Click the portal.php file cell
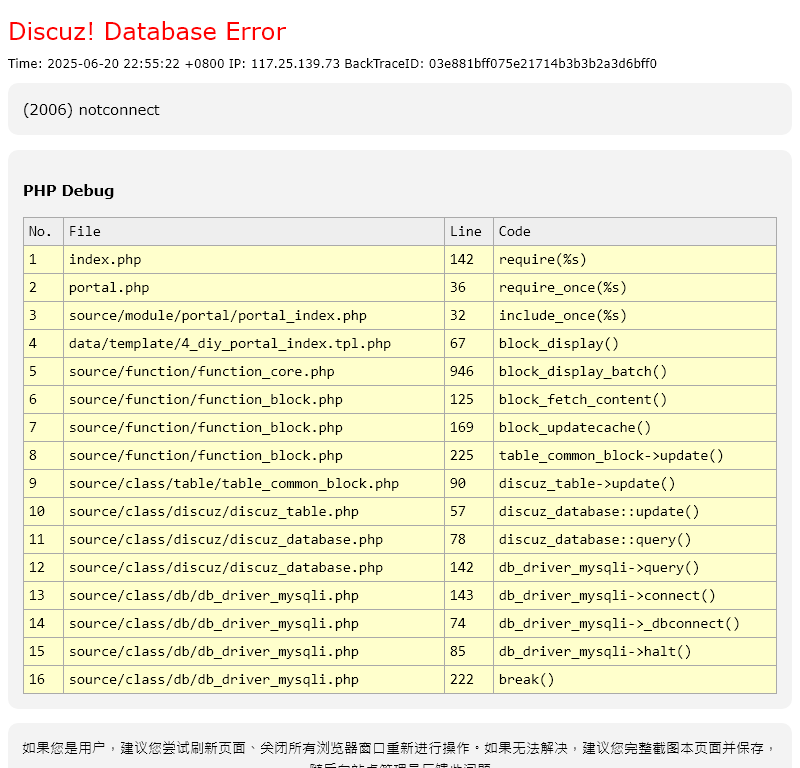Viewport: 800px width, 768px height. (109, 288)
